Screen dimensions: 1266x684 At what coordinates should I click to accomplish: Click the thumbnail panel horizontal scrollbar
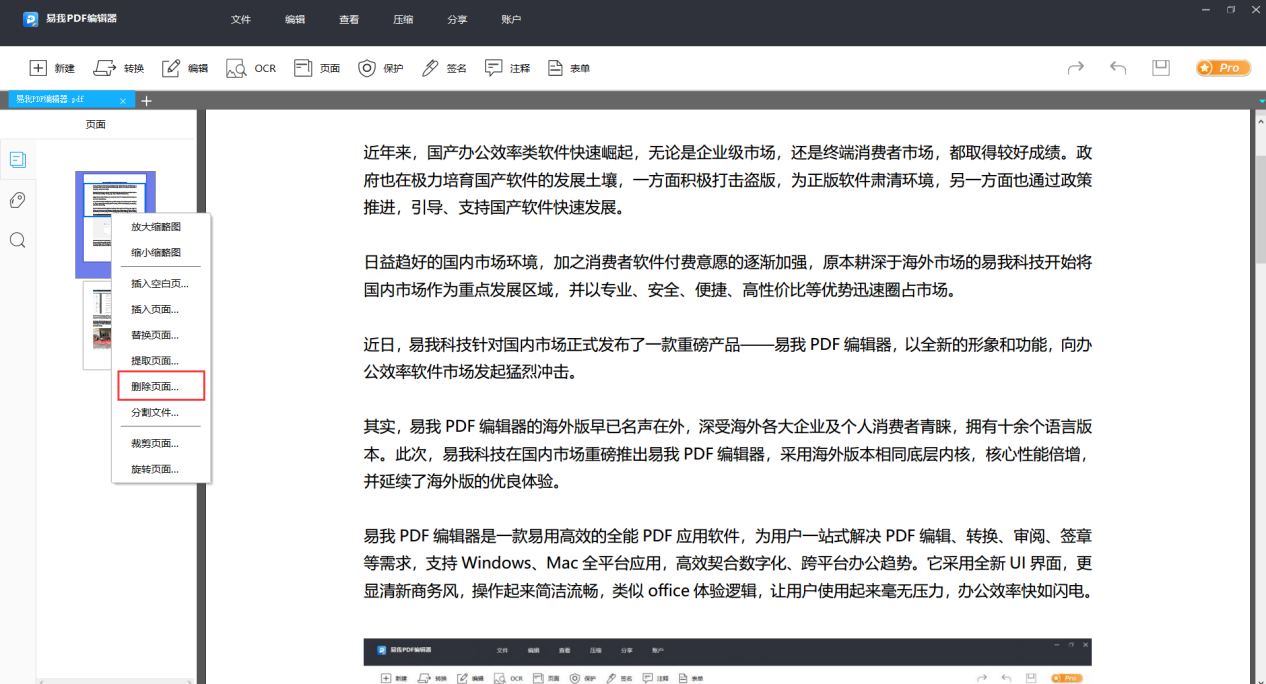click(116, 680)
